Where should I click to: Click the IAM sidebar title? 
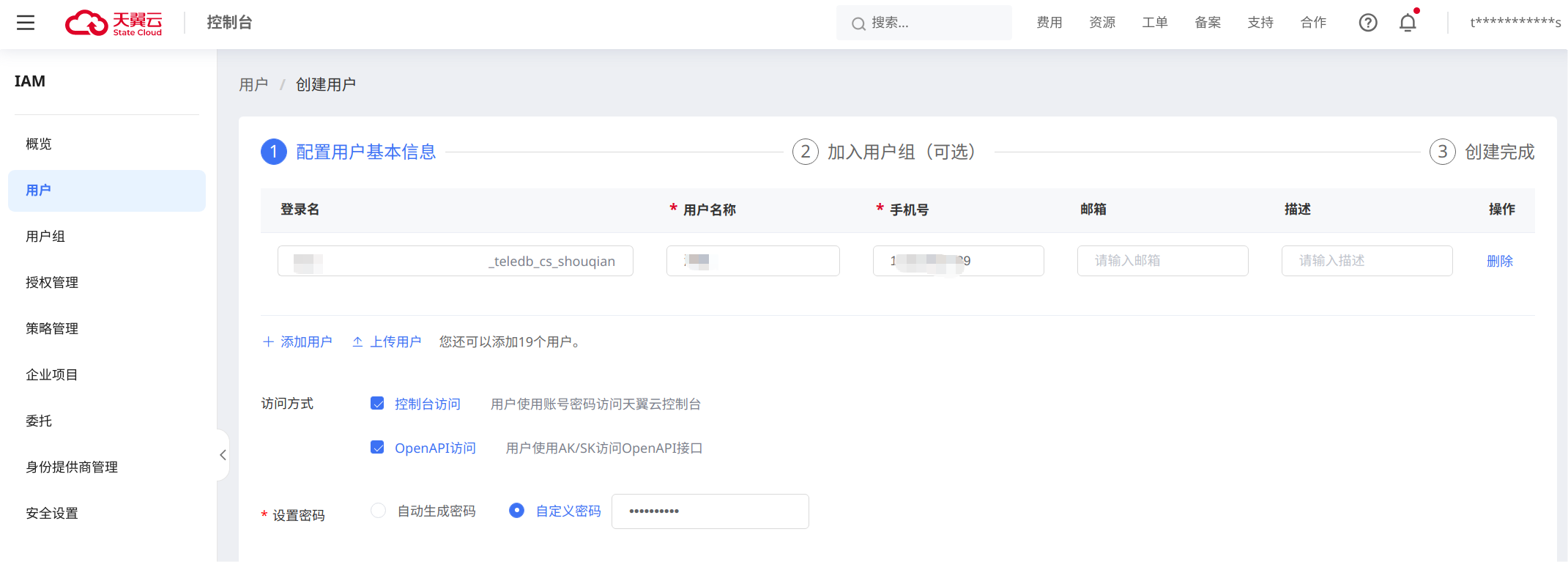30,81
